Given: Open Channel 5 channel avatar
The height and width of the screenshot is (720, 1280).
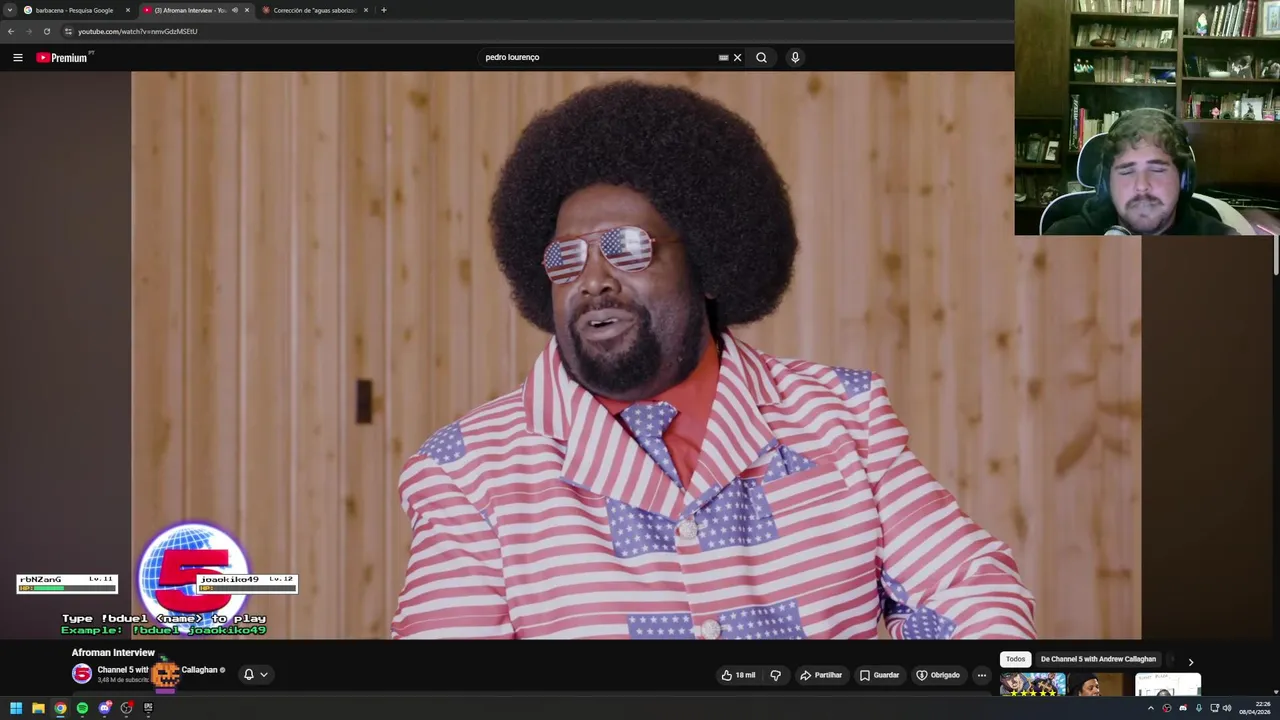Looking at the screenshot, I should (82, 674).
